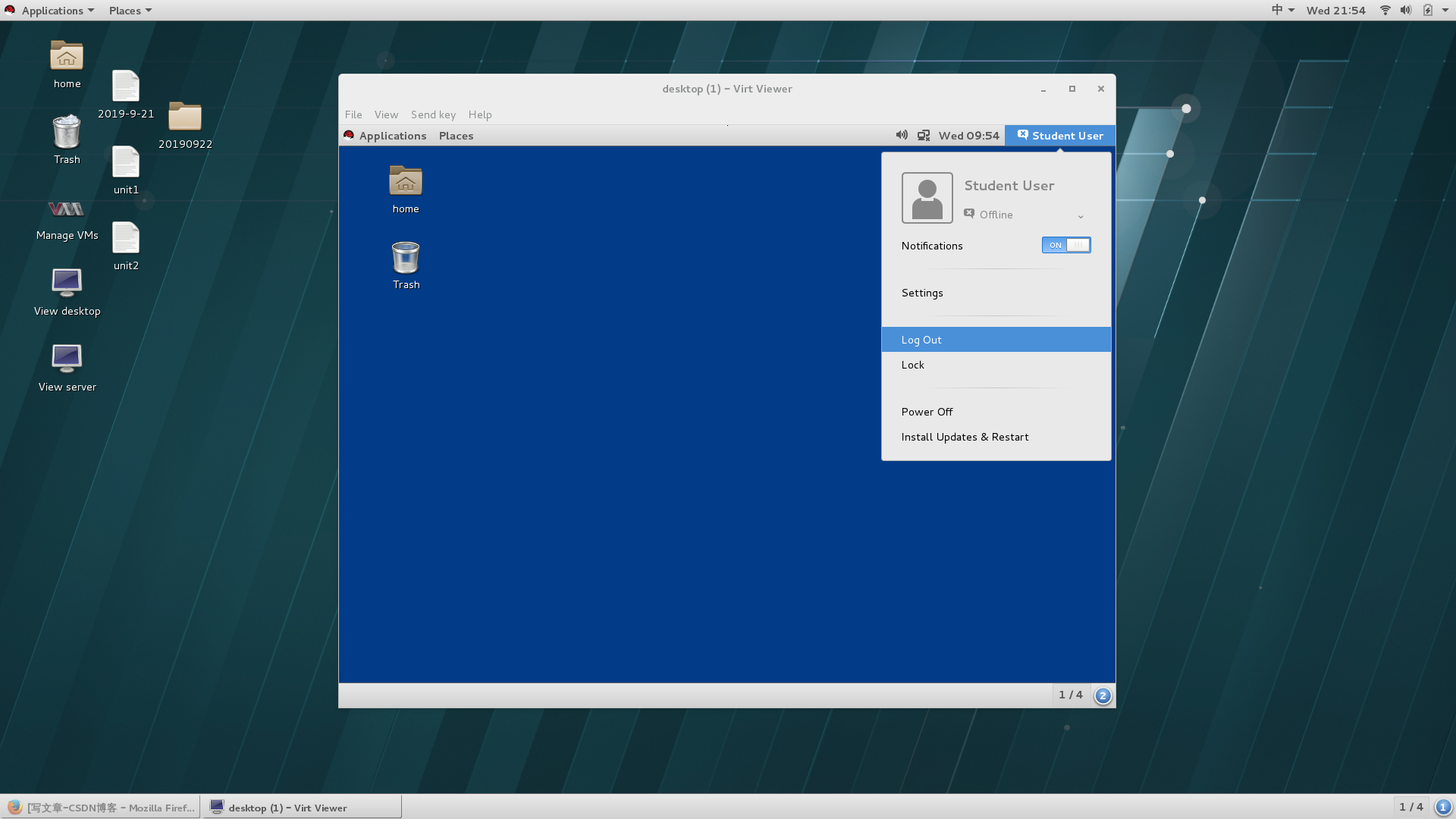Open the host Places menu dropdown
Viewport: 1456px width, 819px height.
coord(130,10)
